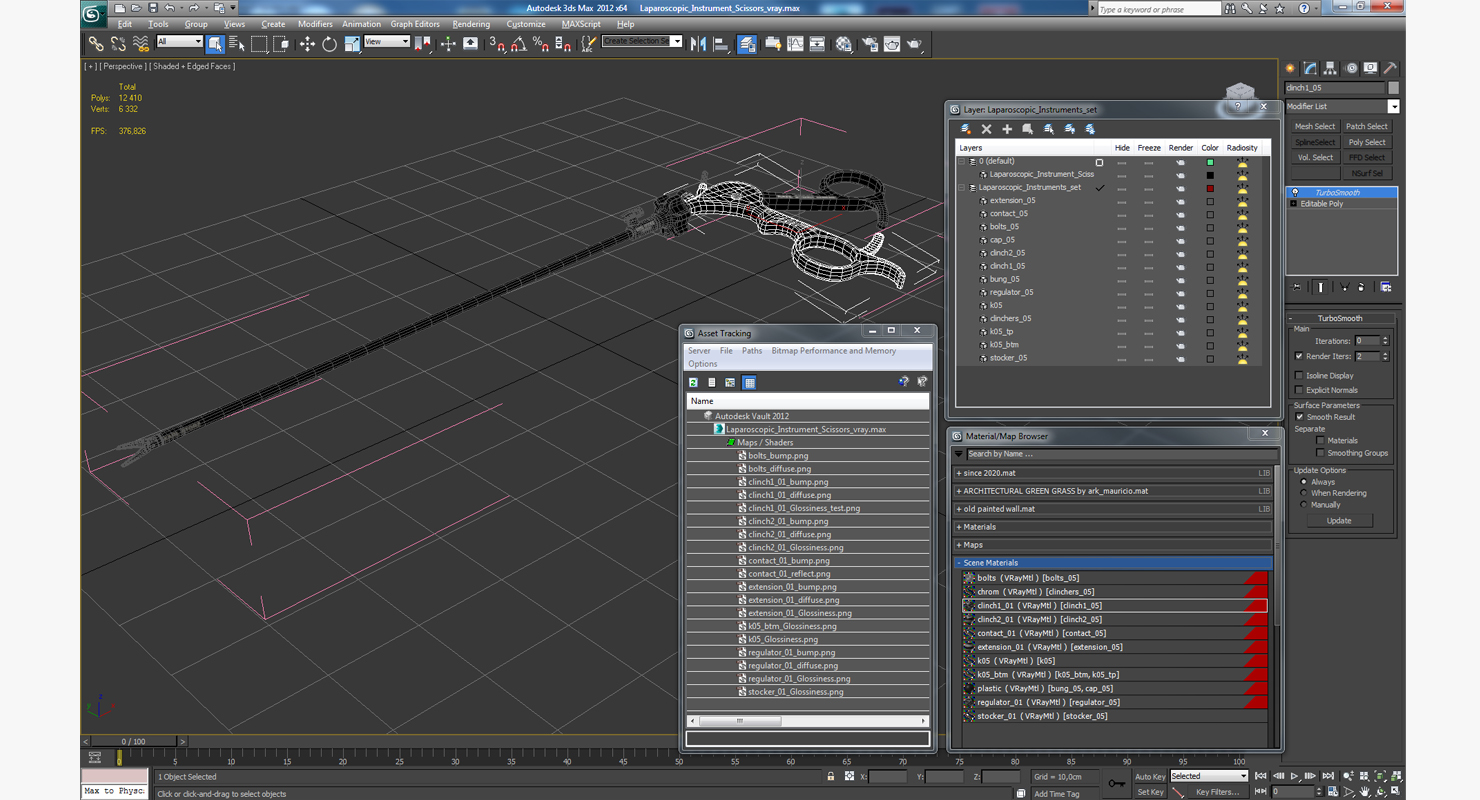Select When Rendering update option
Screen dimensions: 1480x800
[x=1303, y=493]
